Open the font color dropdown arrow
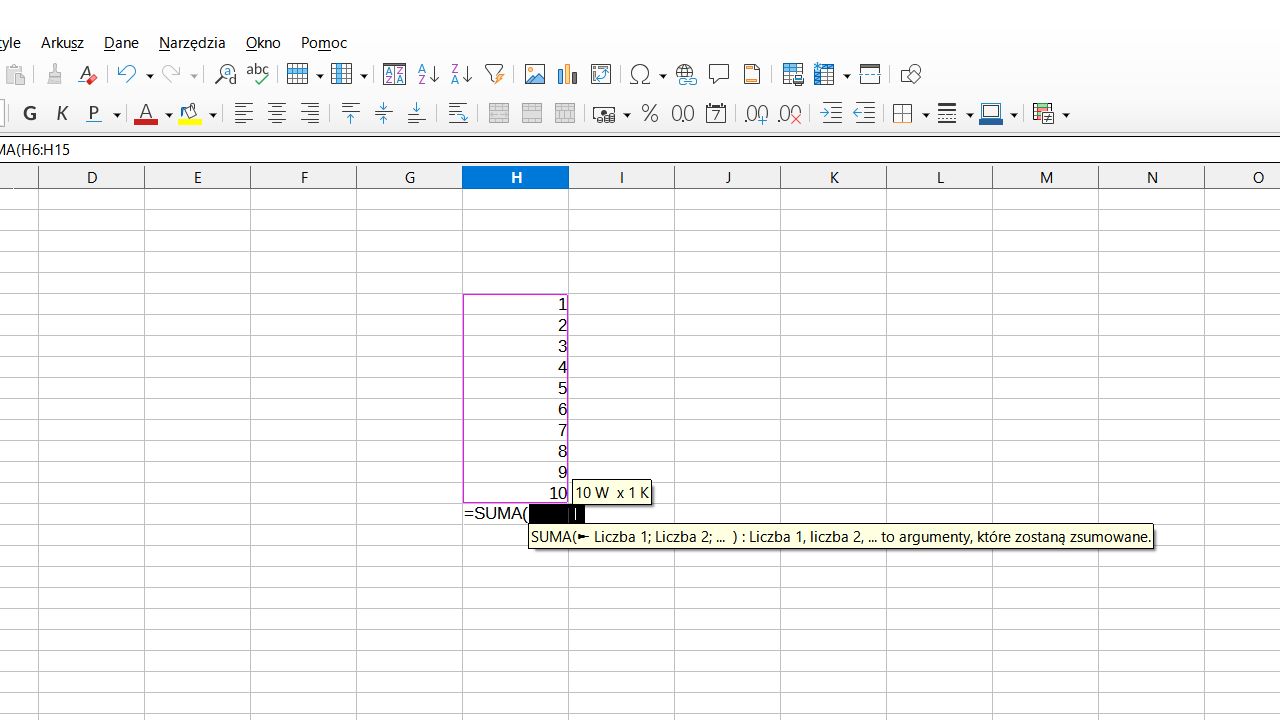This screenshot has width=1280, height=720. tap(168, 114)
